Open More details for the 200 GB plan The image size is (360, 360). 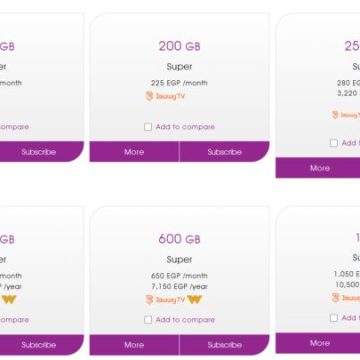[x=134, y=152]
